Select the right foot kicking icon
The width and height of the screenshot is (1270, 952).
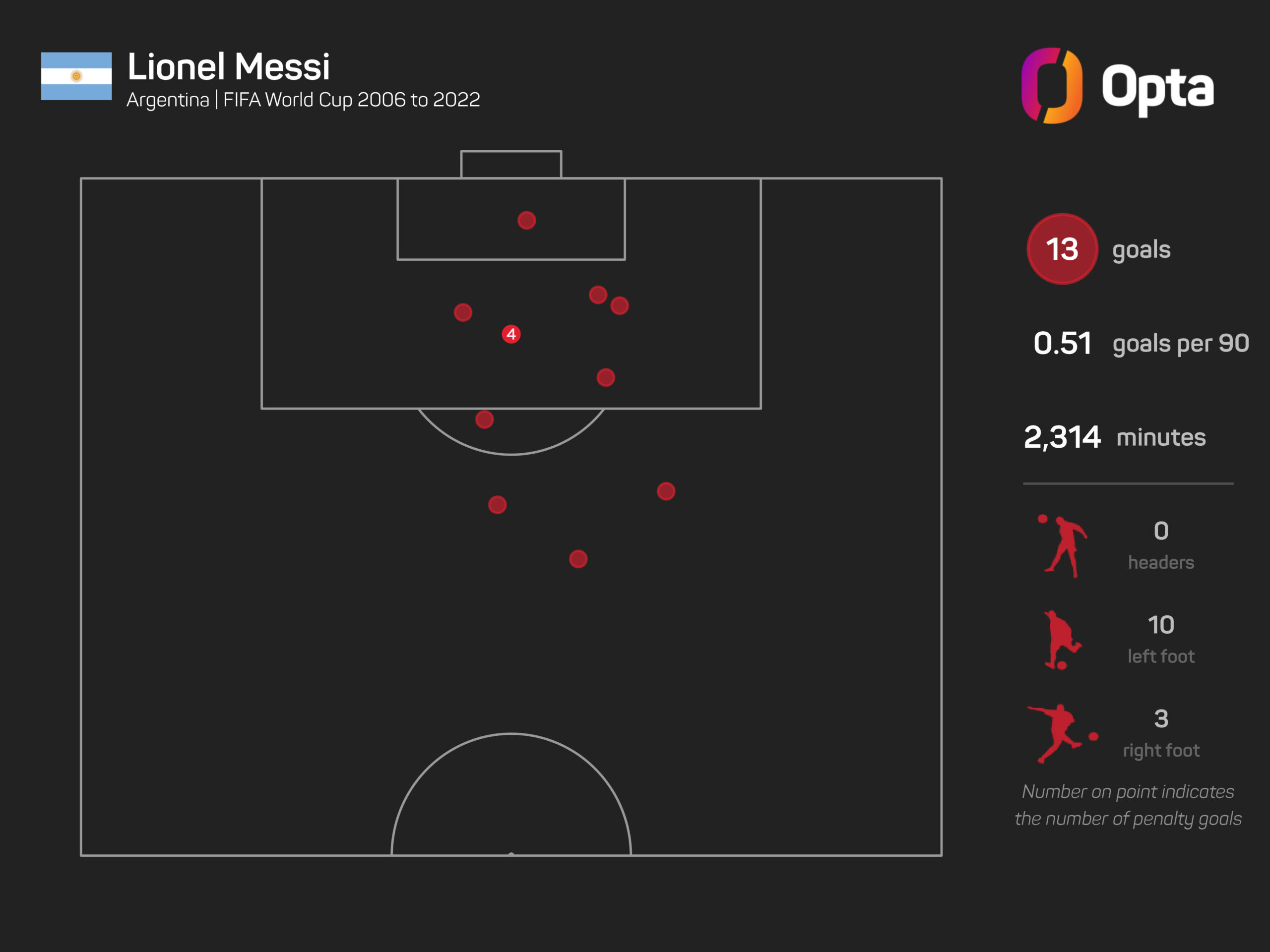(x=1063, y=733)
